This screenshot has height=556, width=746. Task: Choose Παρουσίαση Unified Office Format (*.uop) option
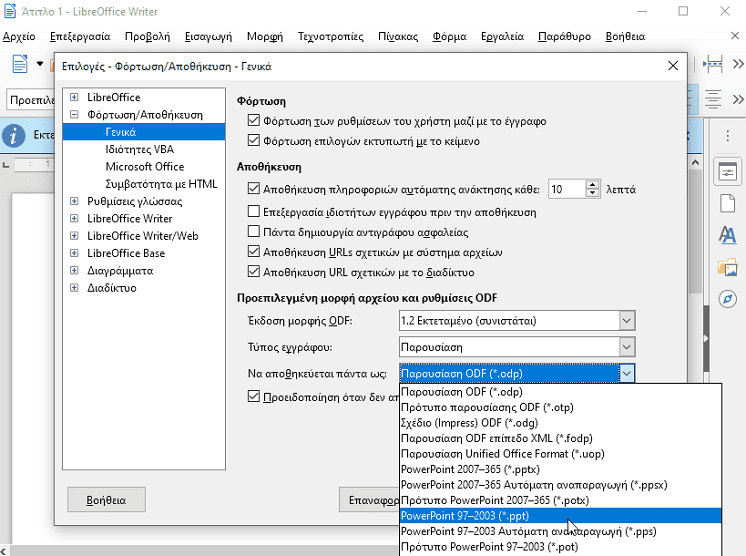[560, 454]
